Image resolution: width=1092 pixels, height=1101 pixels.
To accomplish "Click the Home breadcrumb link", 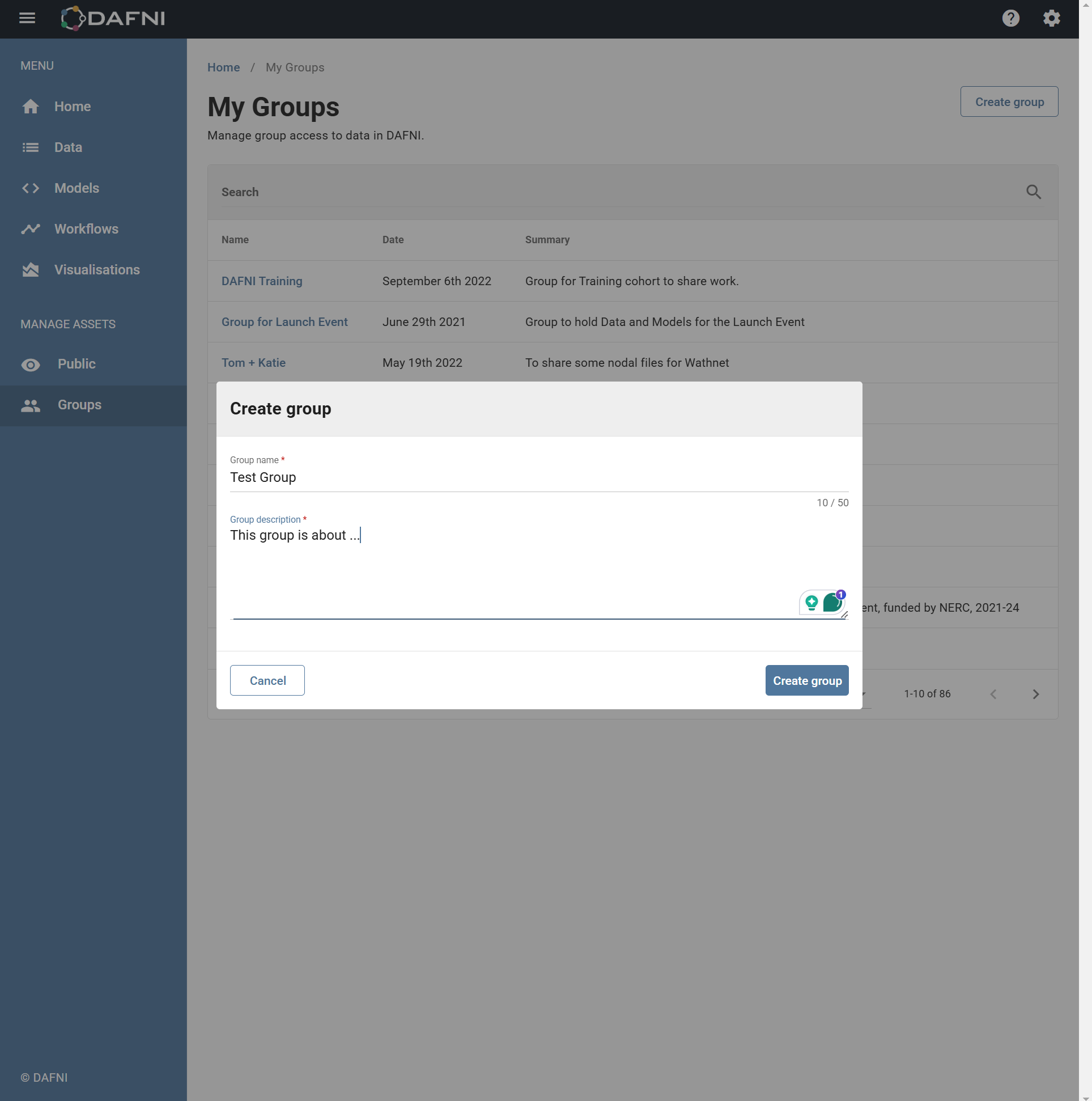I will (223, 67).
